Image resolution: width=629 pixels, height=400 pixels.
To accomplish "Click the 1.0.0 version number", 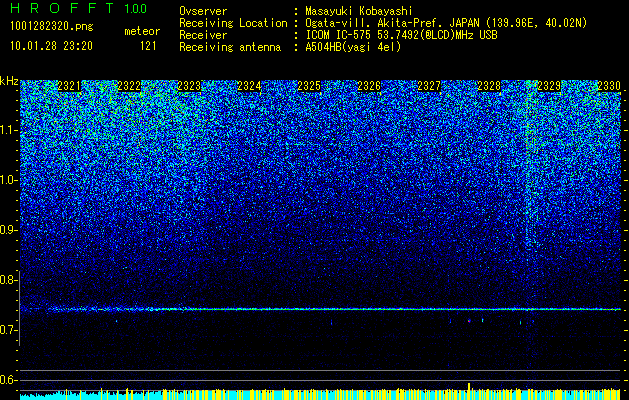I will [x=136, y=9].
